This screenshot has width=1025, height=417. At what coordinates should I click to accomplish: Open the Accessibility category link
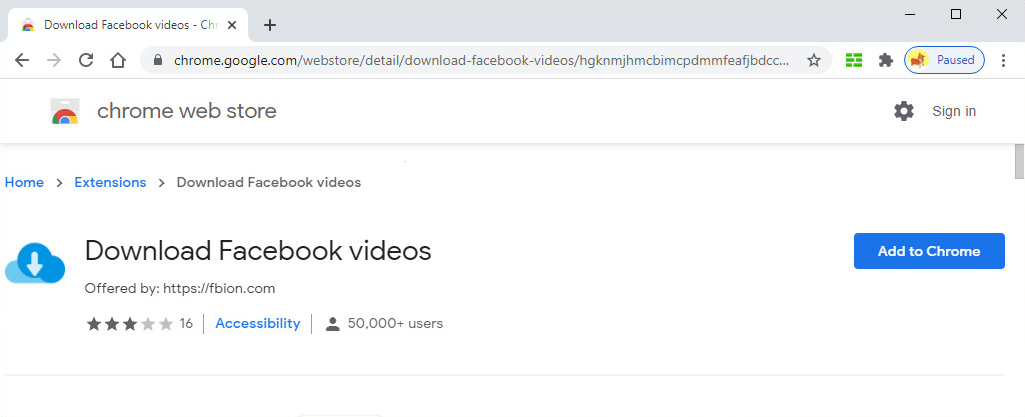[258, 323]
